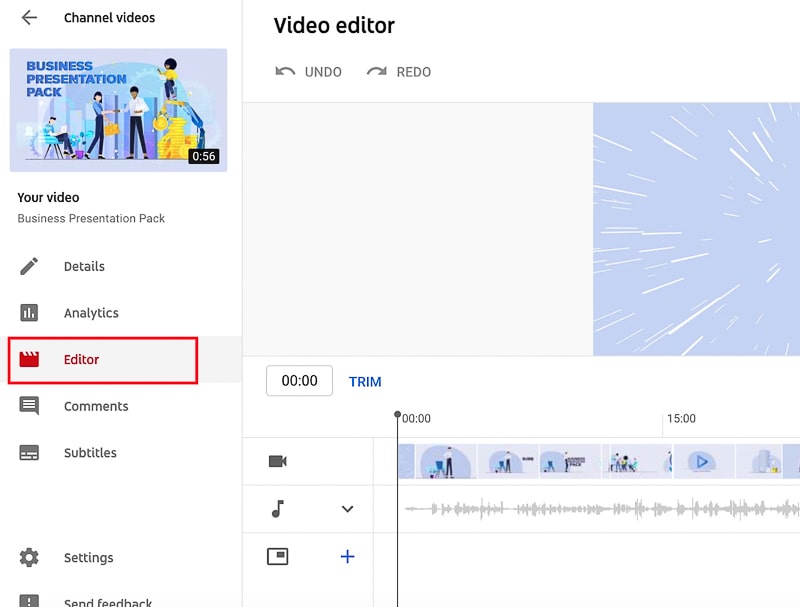800x607 pixels.
Task: Select the audio track music note icon
Action: (x=279, y=509)
